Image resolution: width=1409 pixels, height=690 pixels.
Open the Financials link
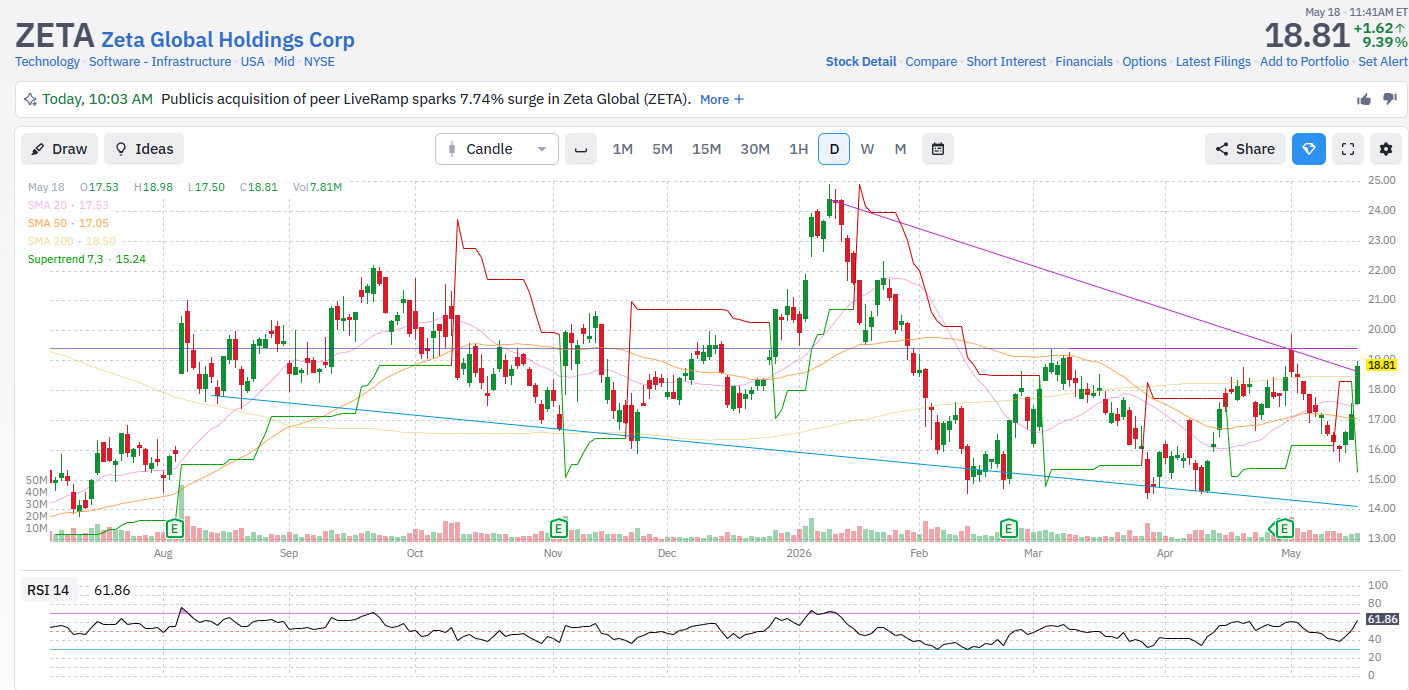(x=1084, y=62)
